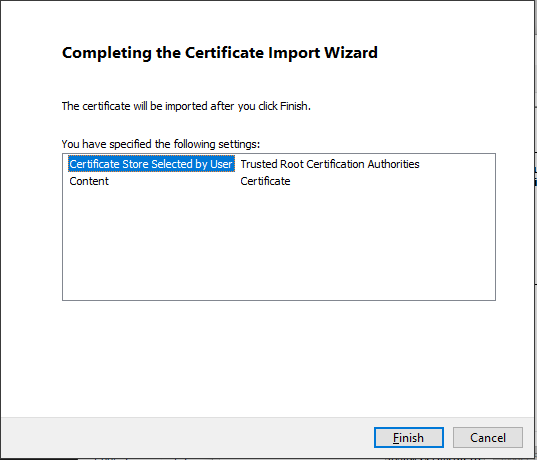Click the white left margin beside the settings list
The image size is (537, 460).
pos(31,227)
